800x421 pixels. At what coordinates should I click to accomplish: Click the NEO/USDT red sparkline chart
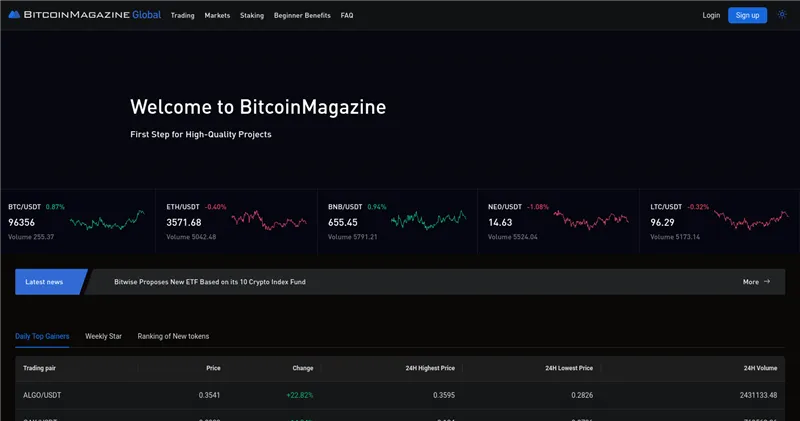coord(591,220)
